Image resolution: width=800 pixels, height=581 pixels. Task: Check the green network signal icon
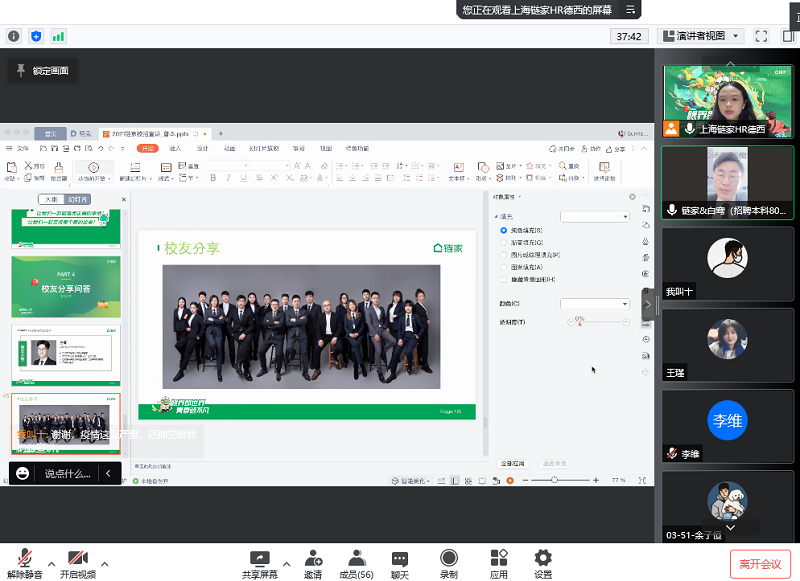58,36
